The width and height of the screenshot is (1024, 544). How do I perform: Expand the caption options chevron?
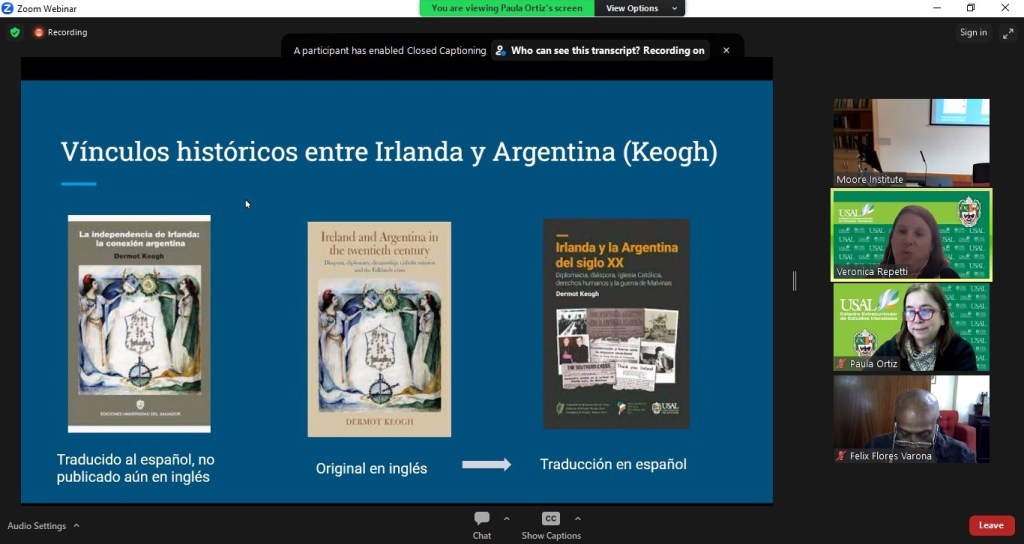[577, 519]
